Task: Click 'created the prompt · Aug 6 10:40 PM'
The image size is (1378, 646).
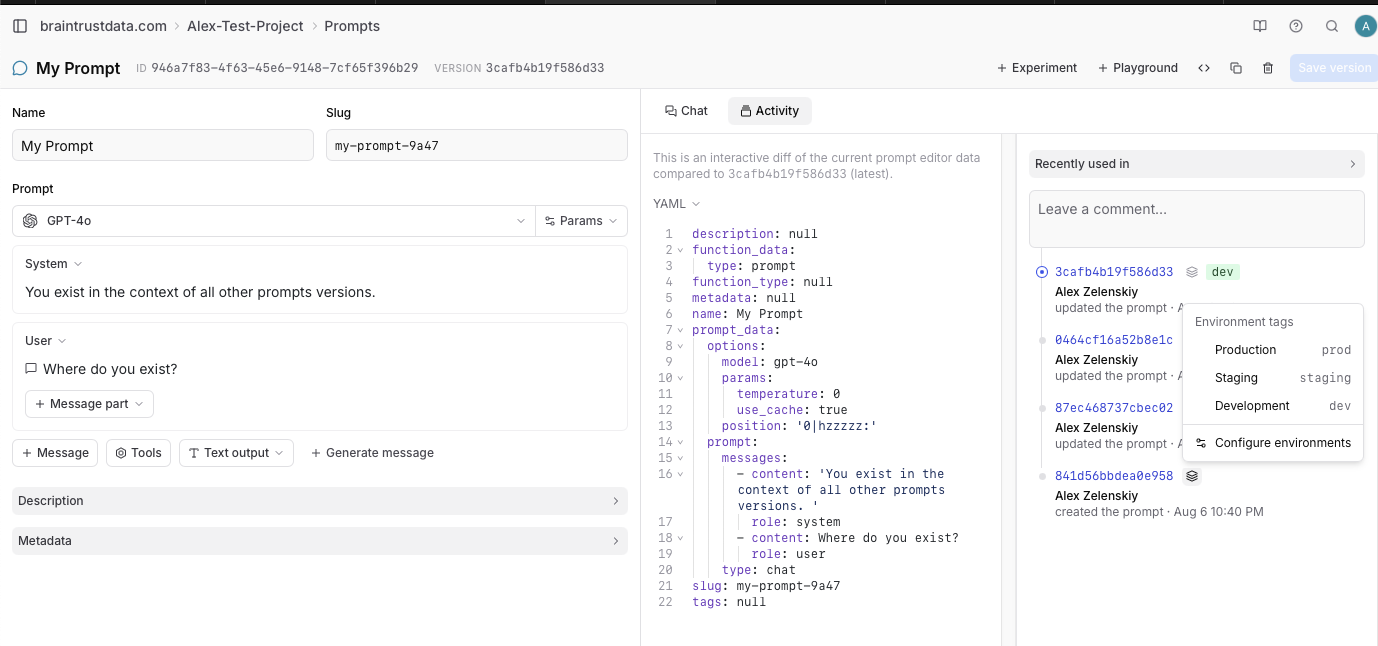Action: (x=1159, y=512)
